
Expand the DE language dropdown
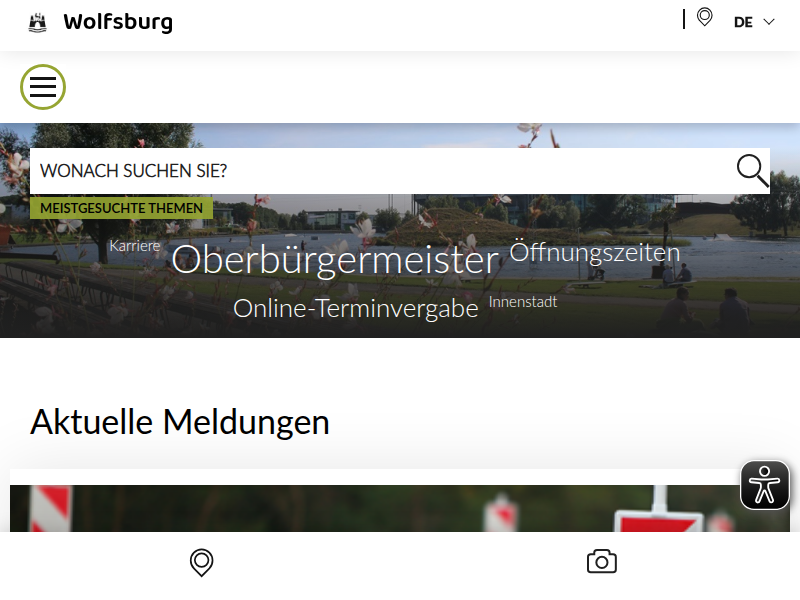(x=754, y=22)
